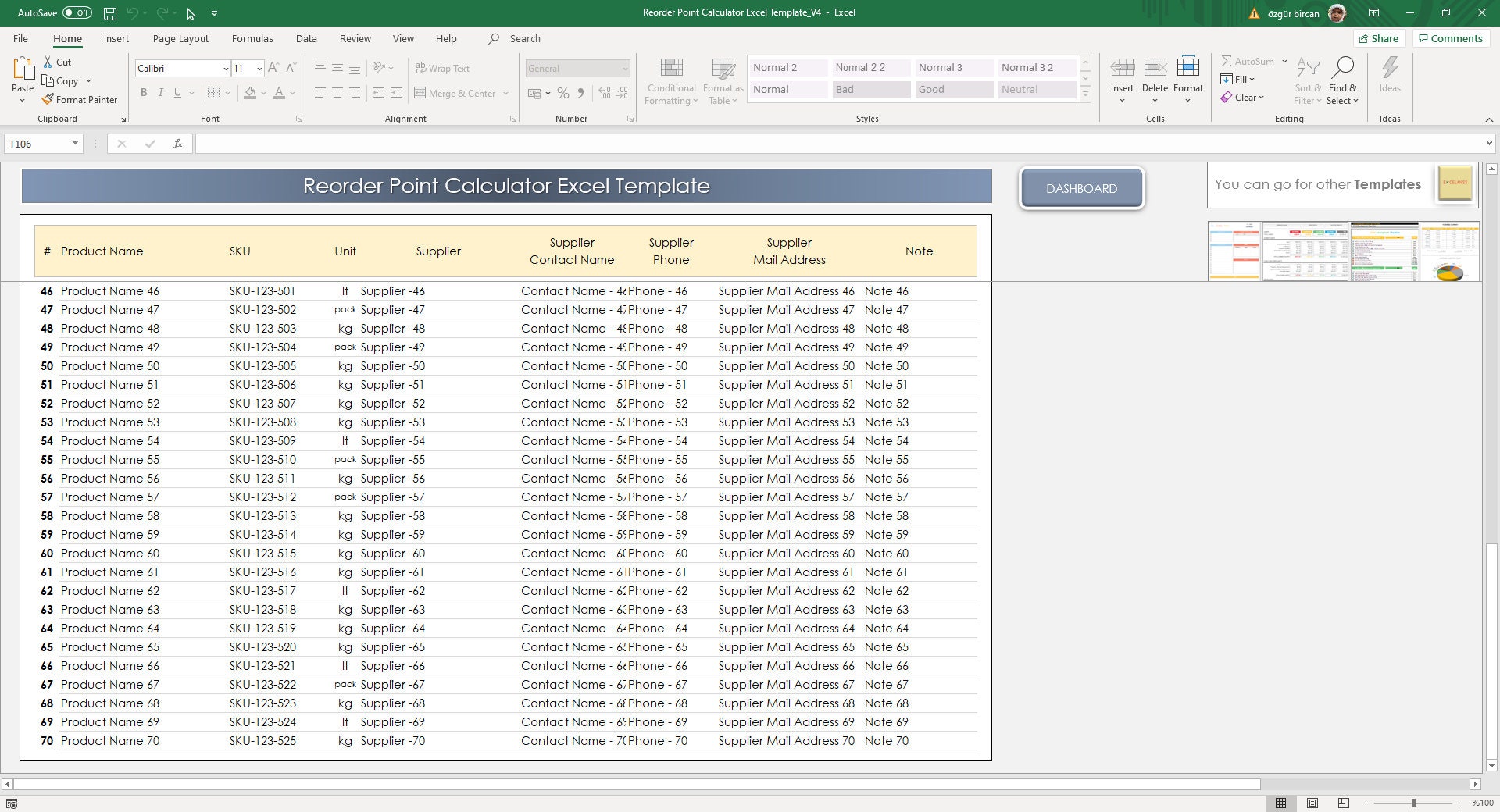
Task: Click the zoom slider handle
Action: click(x=1413, y=803)
